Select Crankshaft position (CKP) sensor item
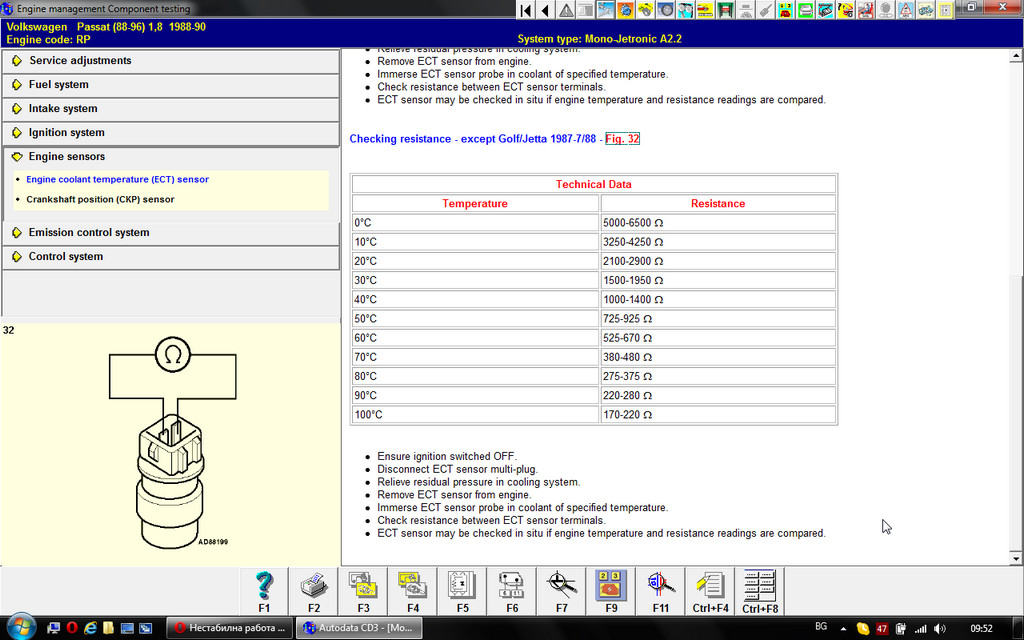The height and width of the screenshot is (640, 1024). point(100,200)
